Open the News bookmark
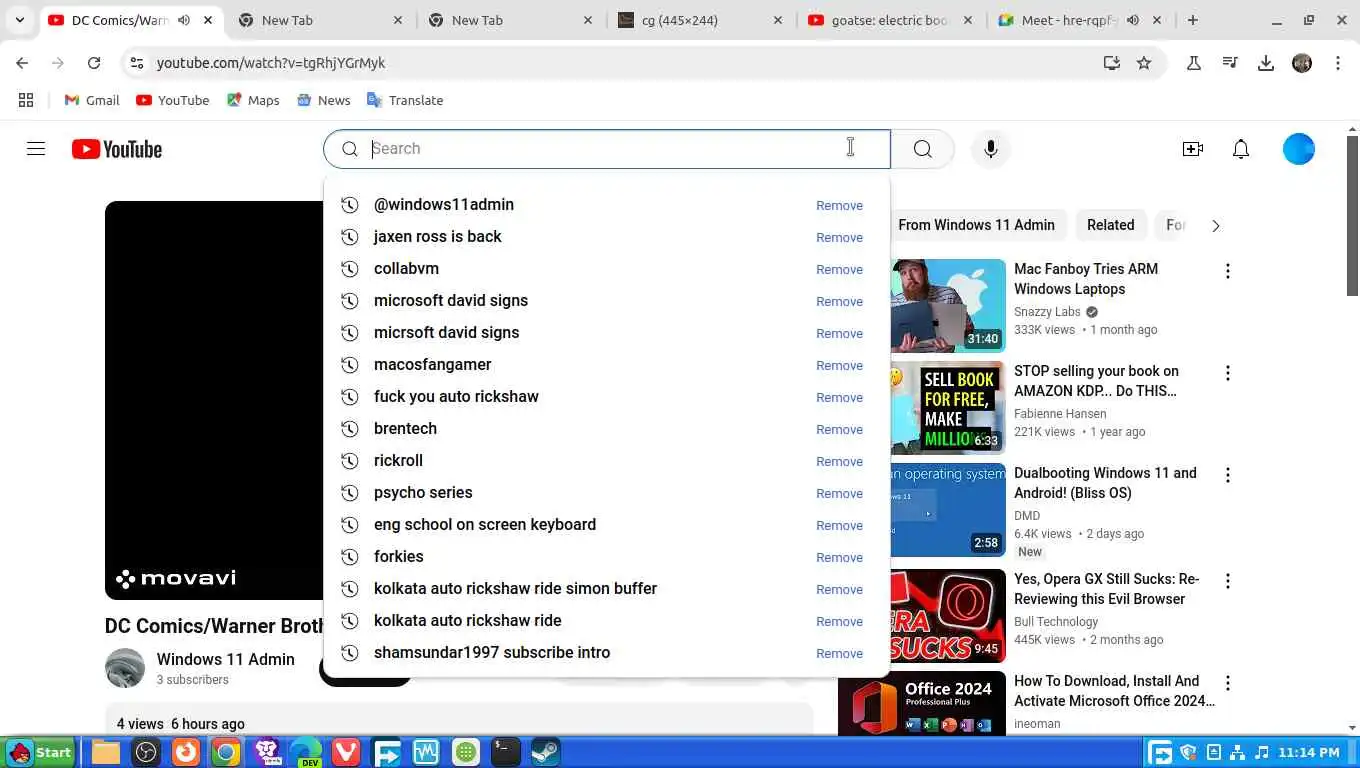The height and width of the screenshot is (768, 1360). pos(323,100)
